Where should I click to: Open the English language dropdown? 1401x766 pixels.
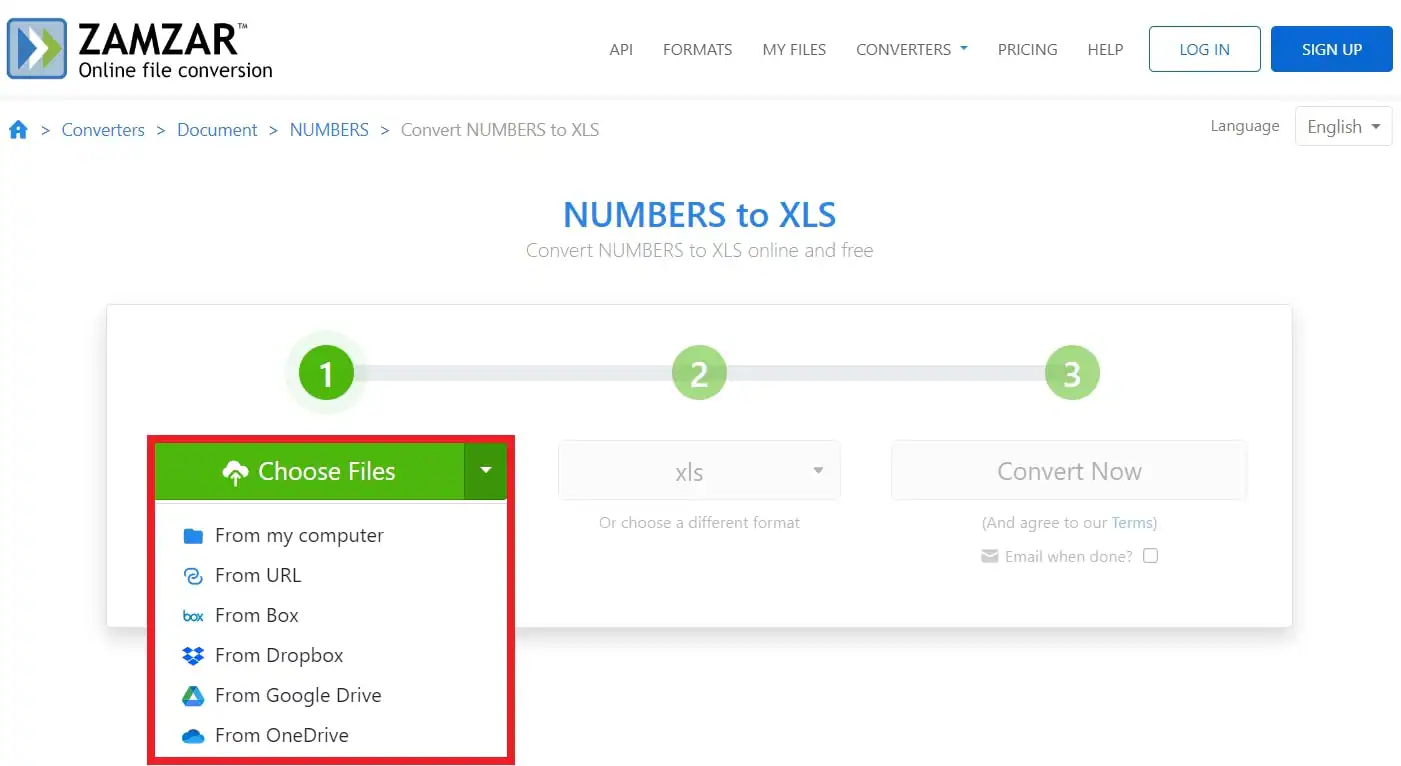point(1343,126)
